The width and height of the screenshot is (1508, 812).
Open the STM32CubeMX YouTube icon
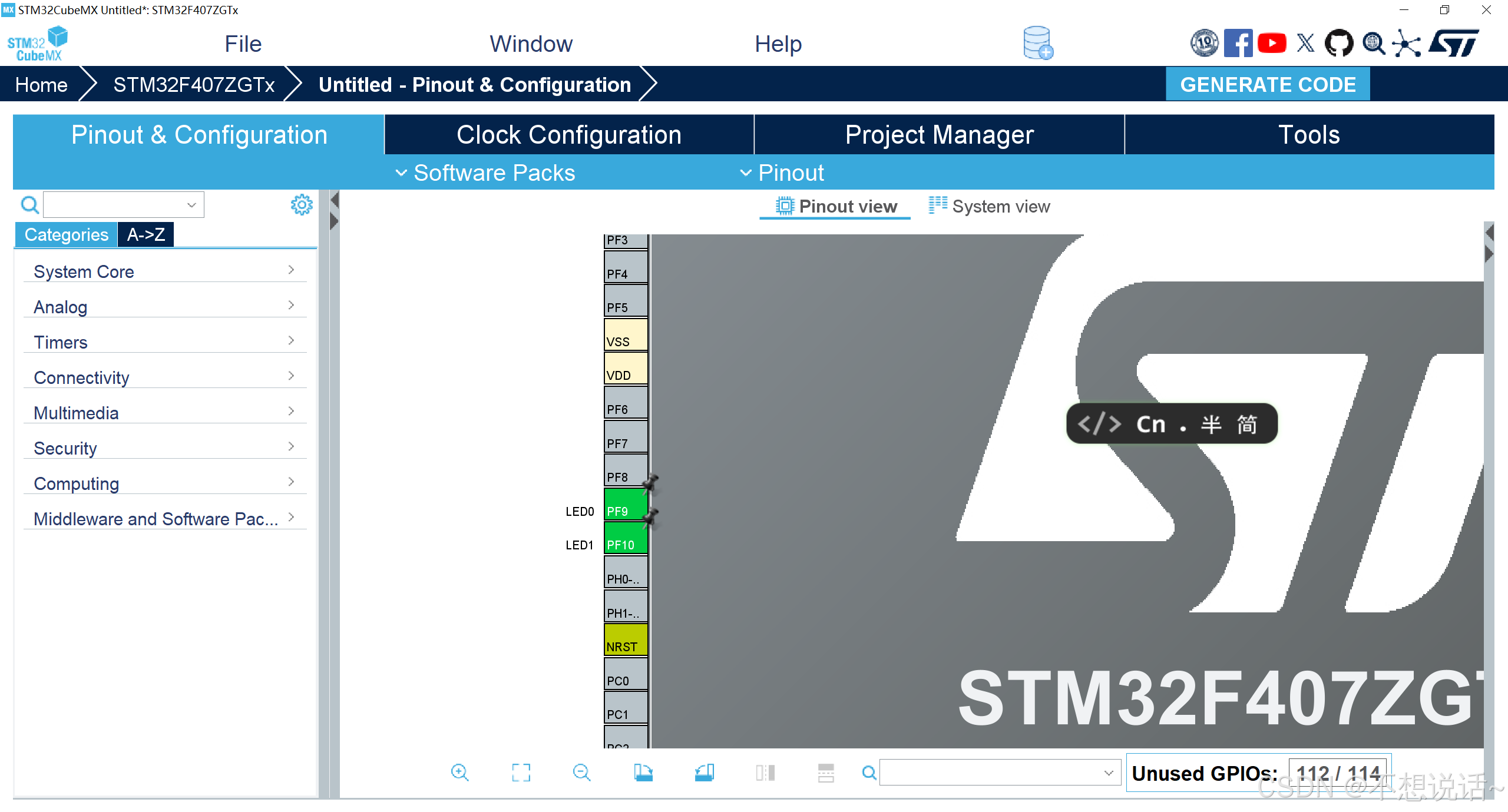click(x=1272, y=43)
